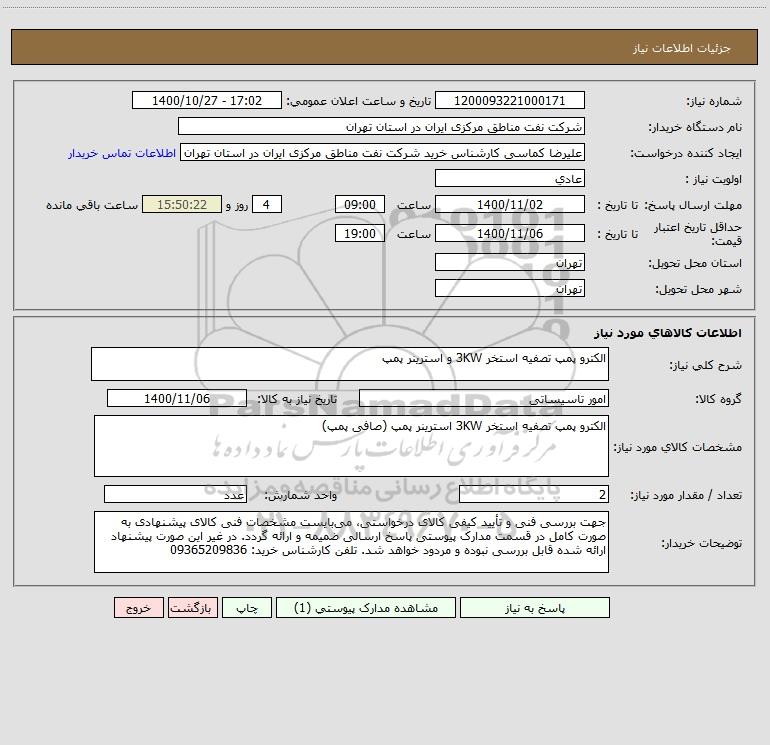Click the label شرح کلی نیاز

point(706,365)
